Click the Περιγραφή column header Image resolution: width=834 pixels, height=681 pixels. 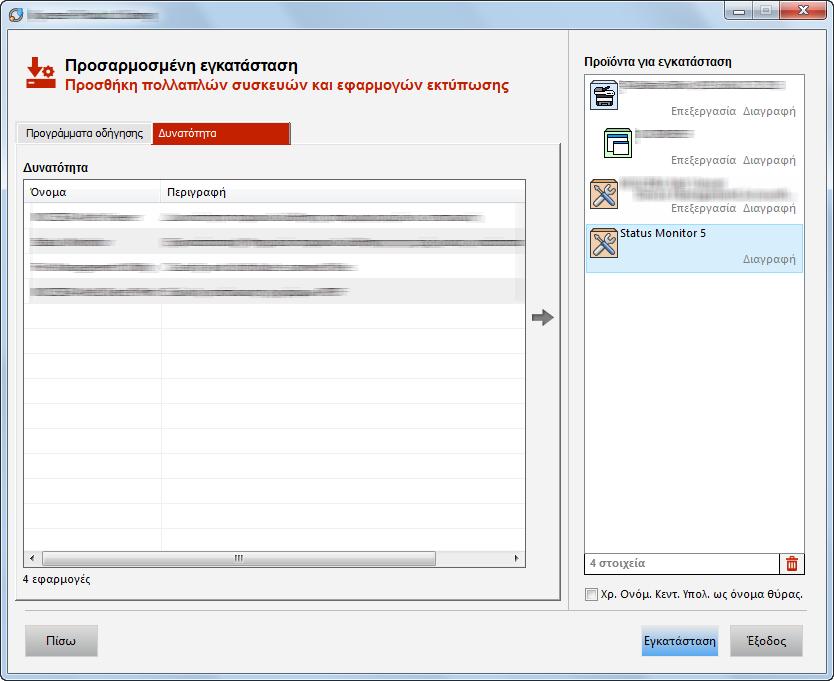coord(343,192)
